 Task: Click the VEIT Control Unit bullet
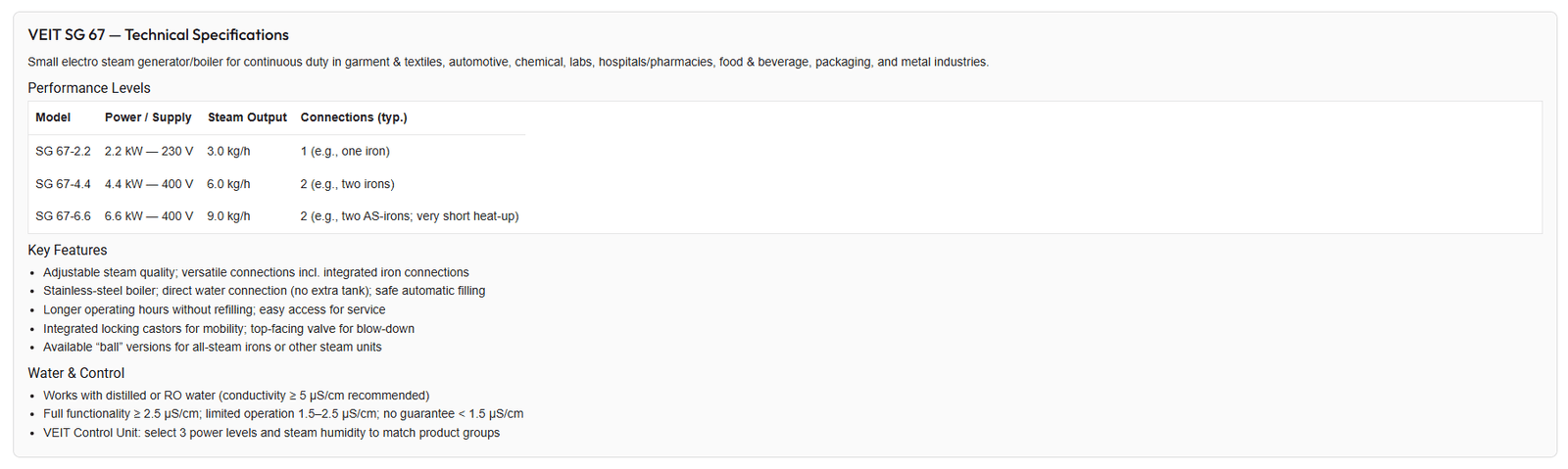tap(271, 433)
